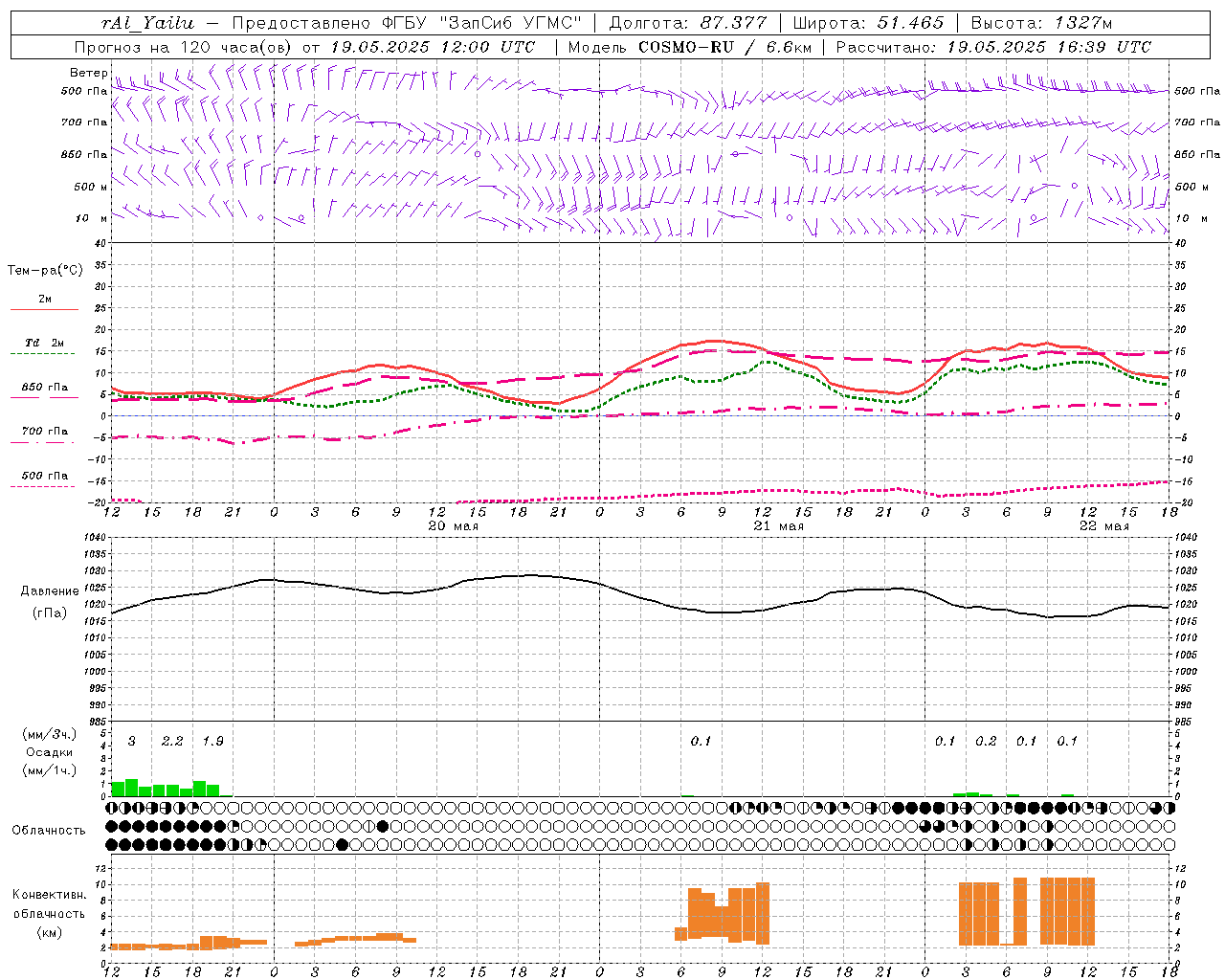Click the lone "0.1" precipitation value on 21 мая
The image size is (1225, 980).
tap(701, 742)
